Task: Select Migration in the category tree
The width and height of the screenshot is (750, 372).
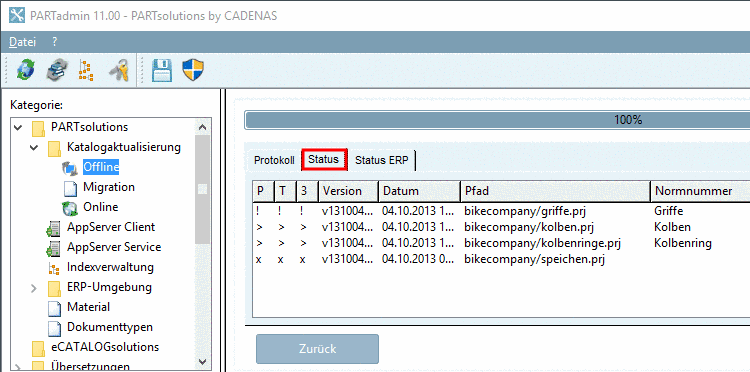Action: point(109,187)
